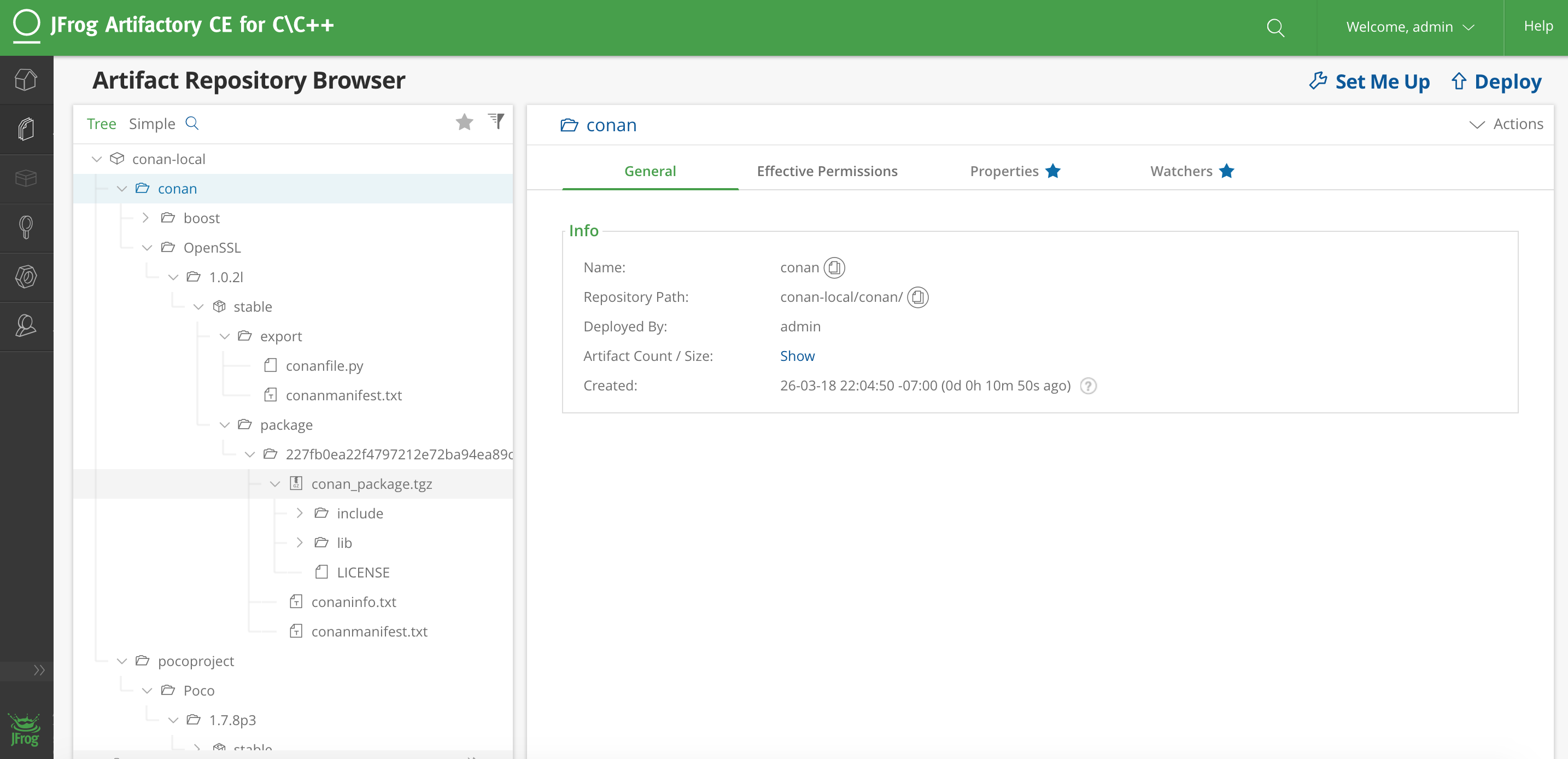The width and height of the screenshot is (1568, 759).
Task: Click the Set Me Up tool icon
Action: click(x=1318, y=80)
